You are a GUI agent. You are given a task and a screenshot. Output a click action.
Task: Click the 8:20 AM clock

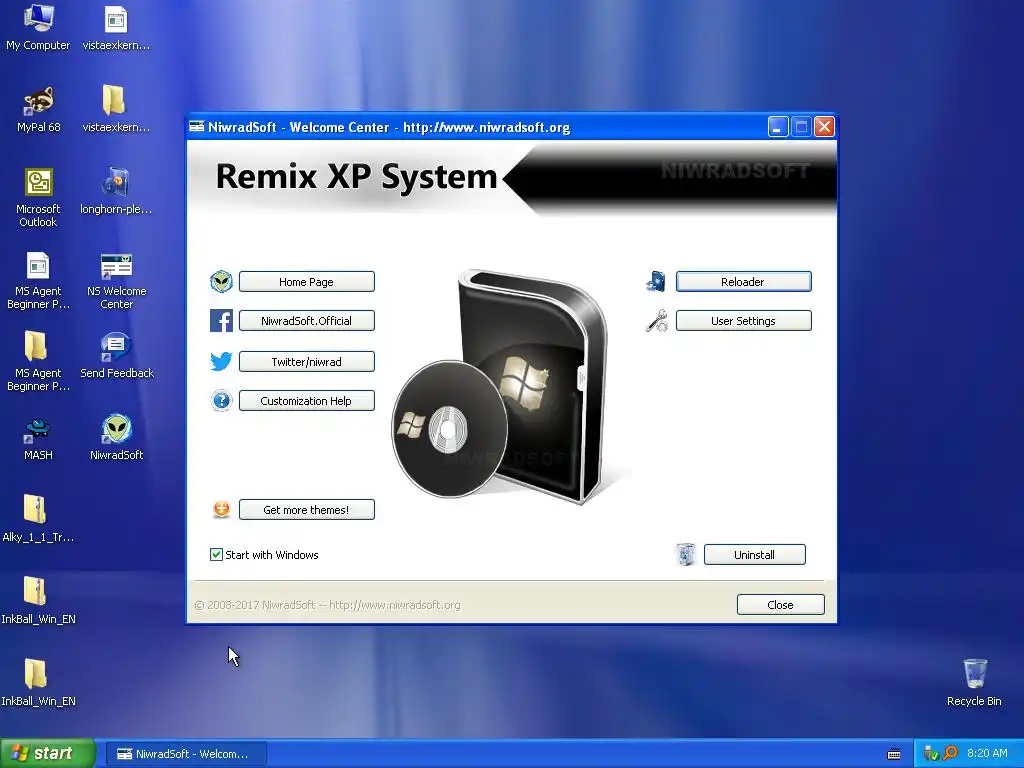pos(987,753)
